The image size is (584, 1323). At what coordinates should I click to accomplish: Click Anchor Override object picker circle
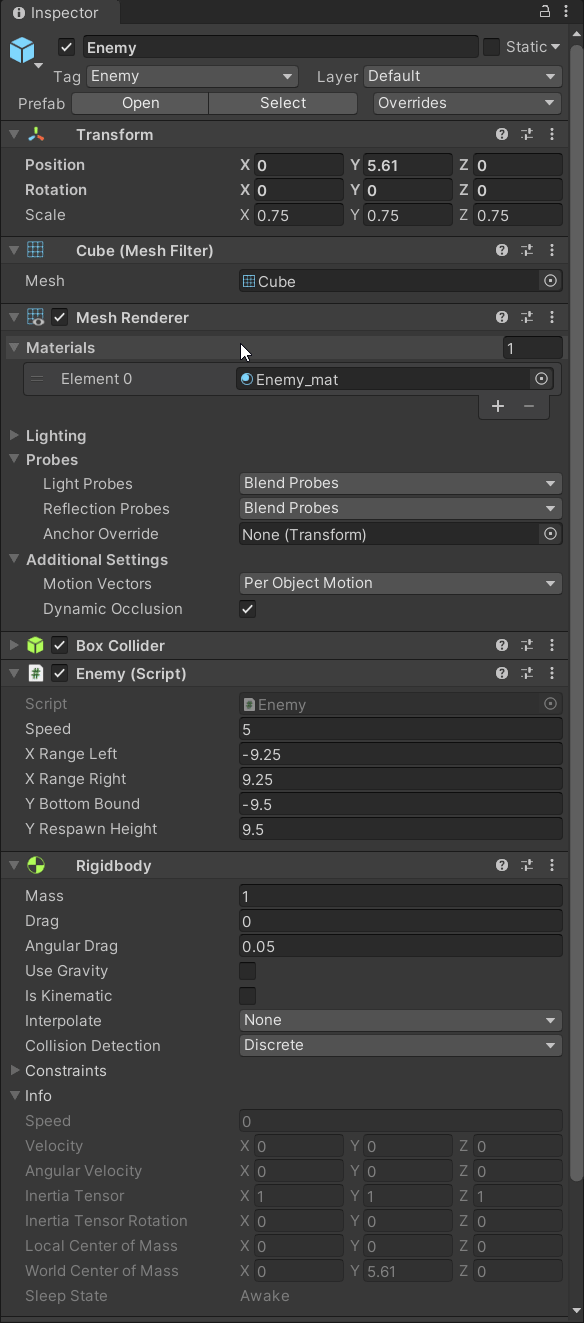(x=550, y=535)
